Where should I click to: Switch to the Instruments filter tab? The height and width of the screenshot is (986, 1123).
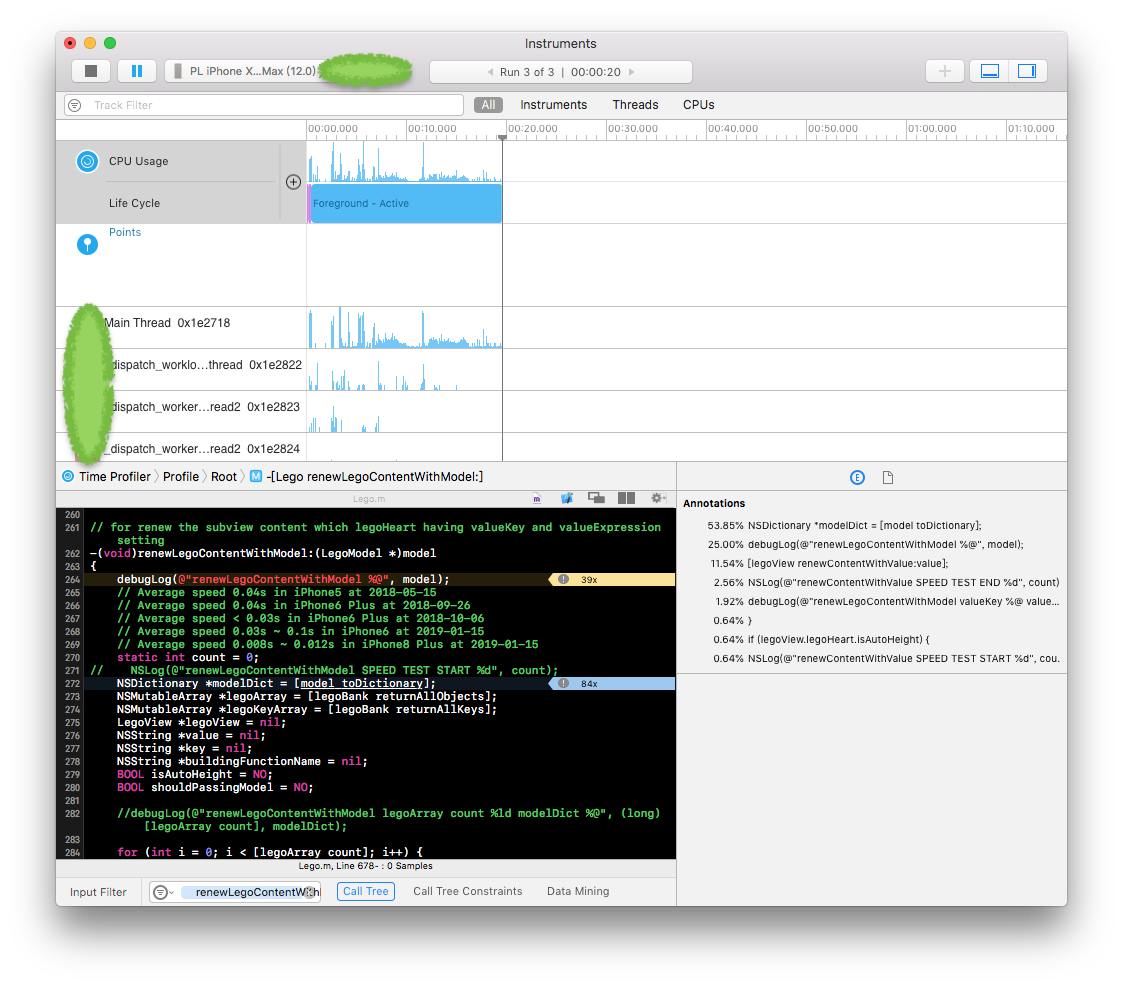pyautogui.click(x=553, y=105)
